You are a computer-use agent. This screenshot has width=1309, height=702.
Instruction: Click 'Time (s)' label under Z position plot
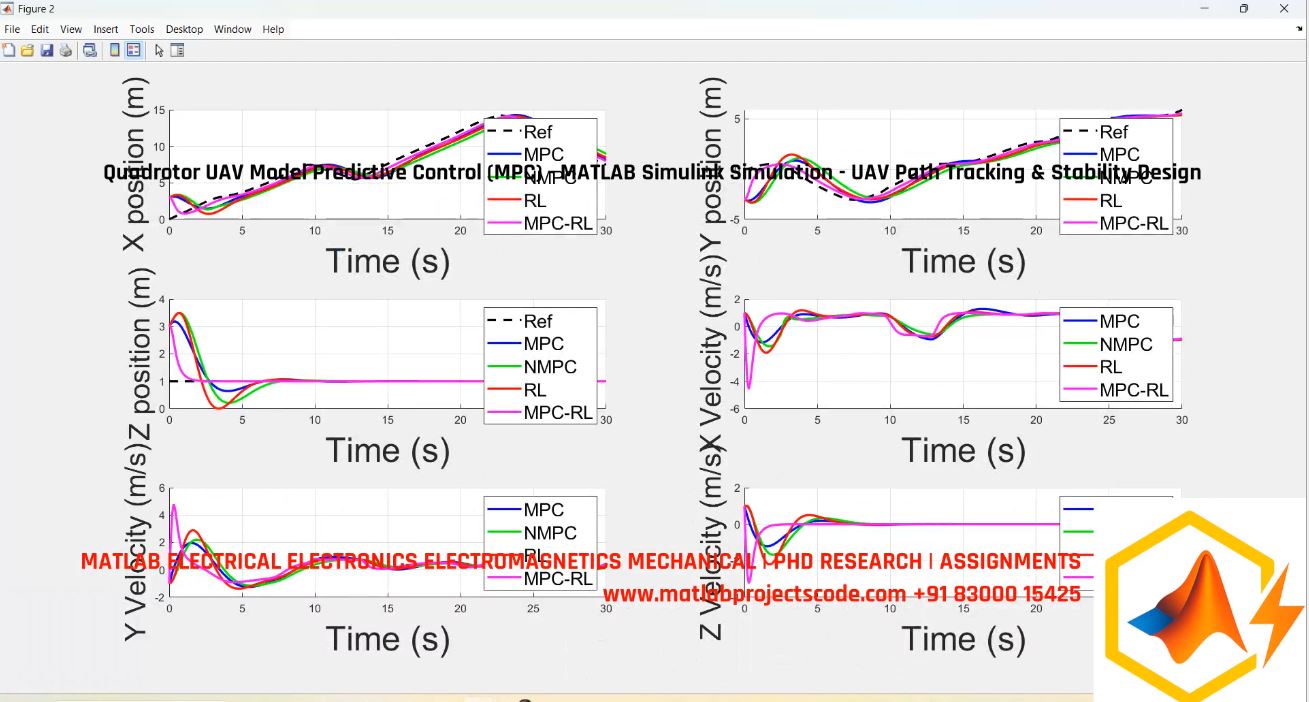click(x=388, y=450)
